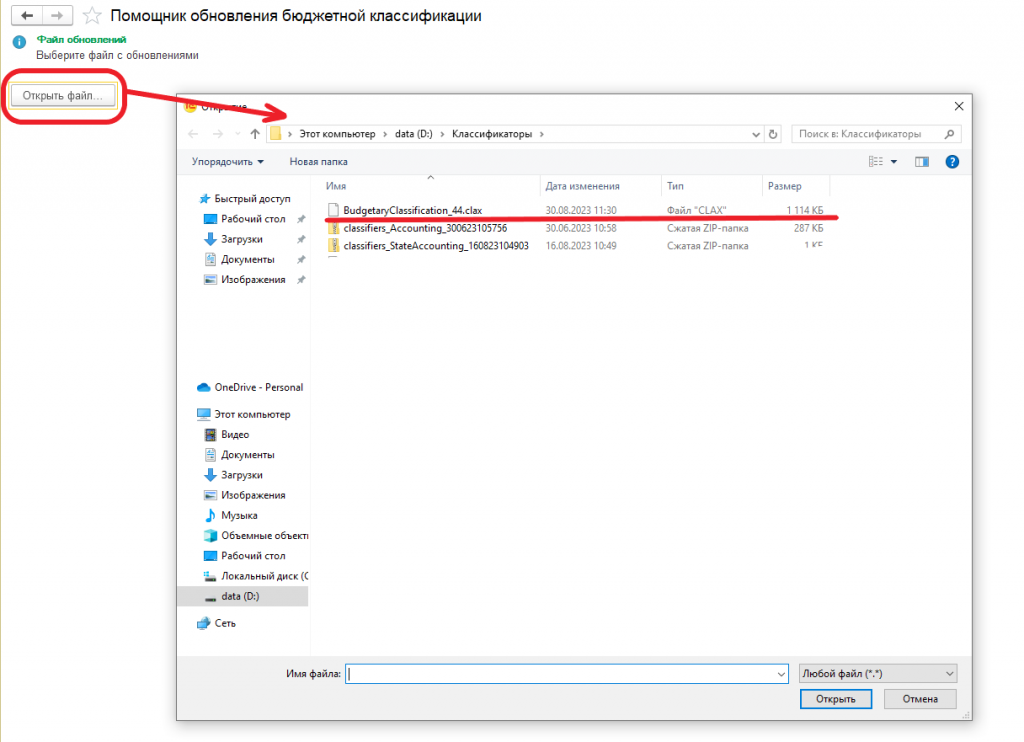Click the search magnifier icon
Image resolution: width=1024 pixels, height=742 pixels.
[x=950, y=134]
